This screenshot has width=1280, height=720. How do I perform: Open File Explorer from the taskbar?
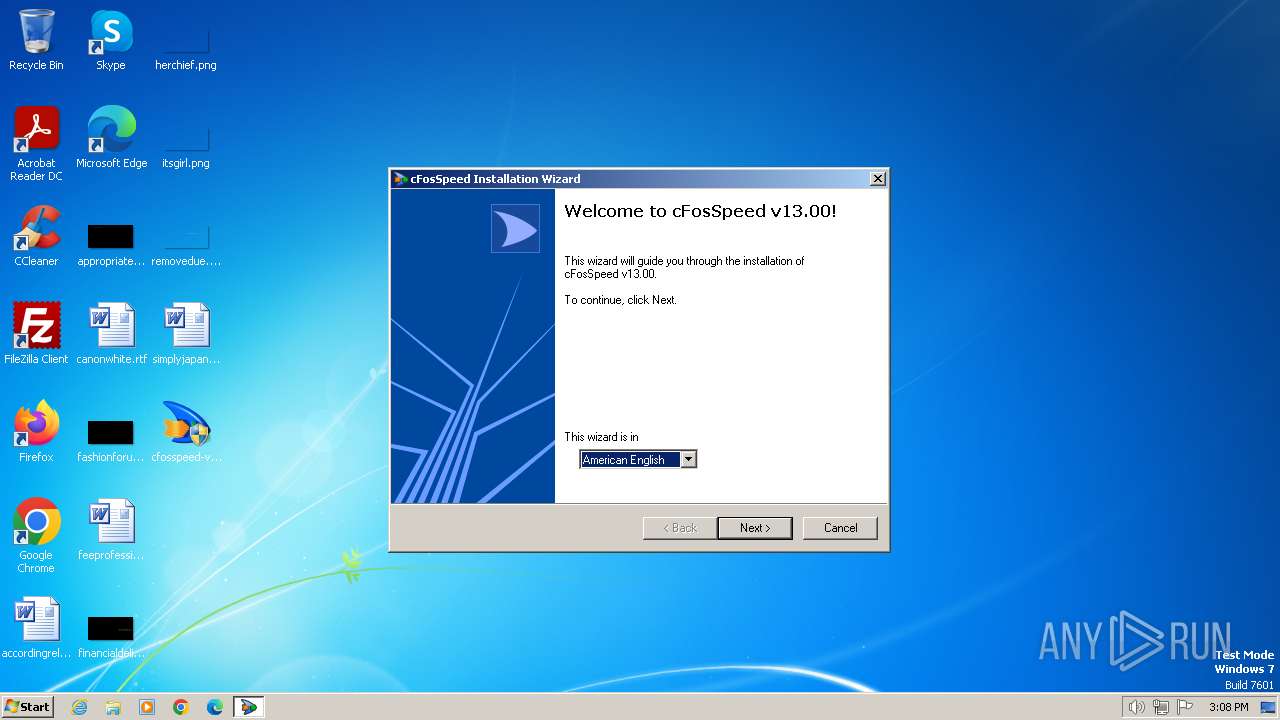coord(113,707)
